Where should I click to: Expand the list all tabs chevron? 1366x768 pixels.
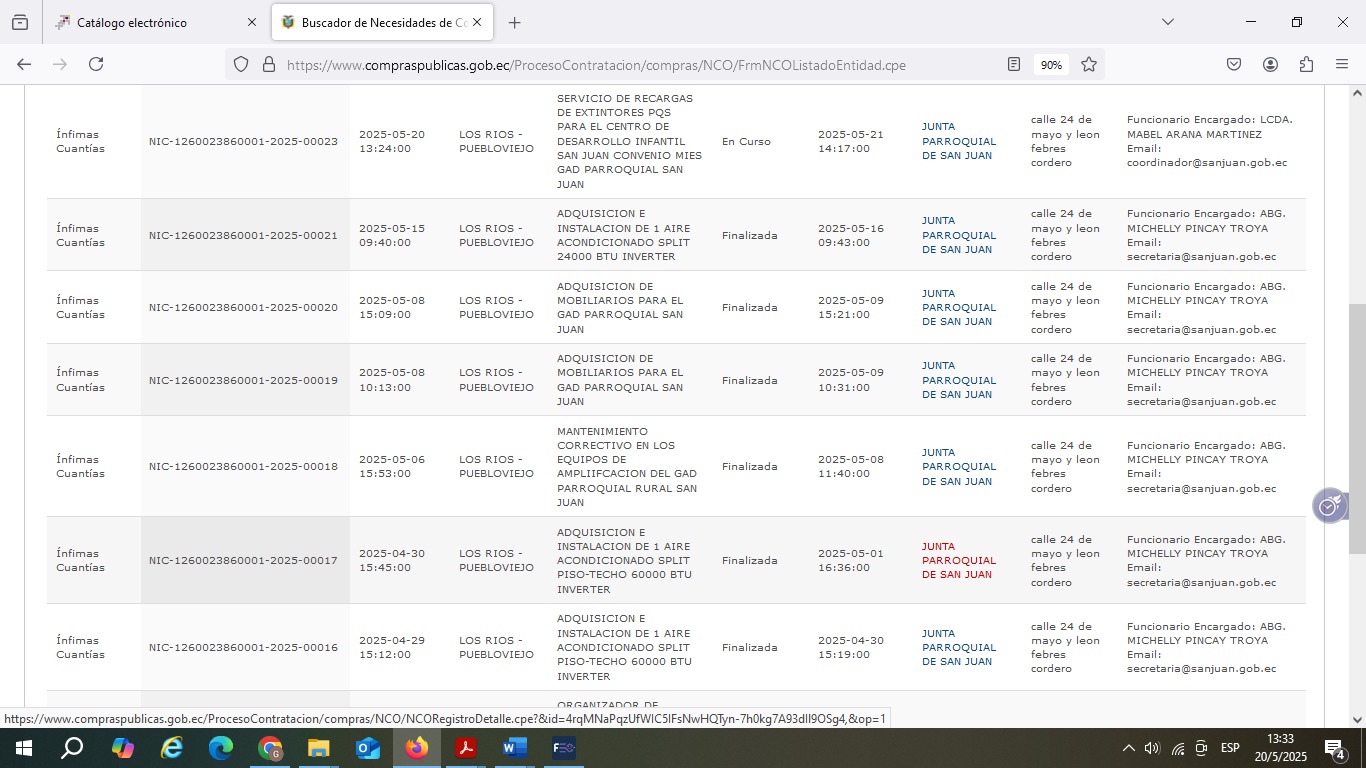pos(1167,22)
